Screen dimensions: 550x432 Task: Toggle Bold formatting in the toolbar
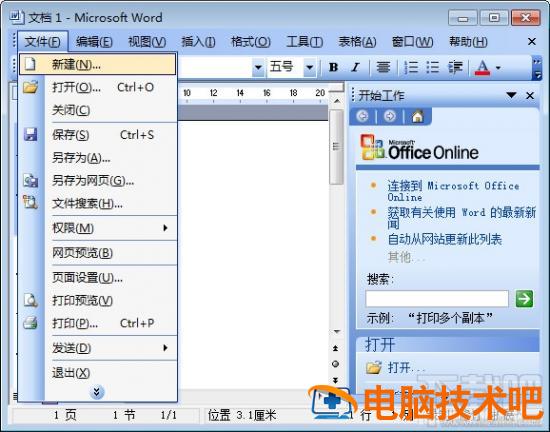(334, 67)
